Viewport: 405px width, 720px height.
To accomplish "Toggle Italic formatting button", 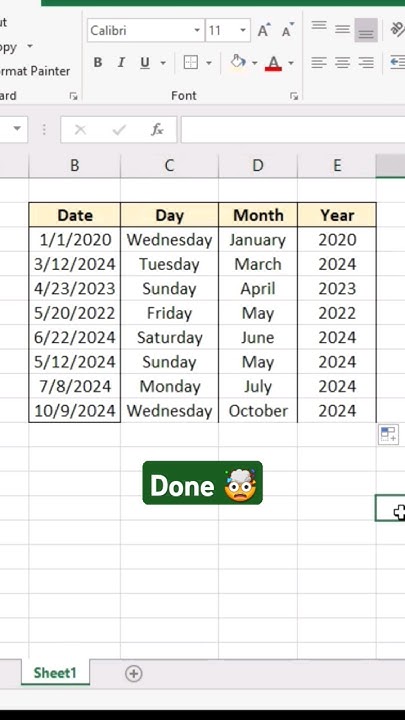I will click(x=121, y=62).
